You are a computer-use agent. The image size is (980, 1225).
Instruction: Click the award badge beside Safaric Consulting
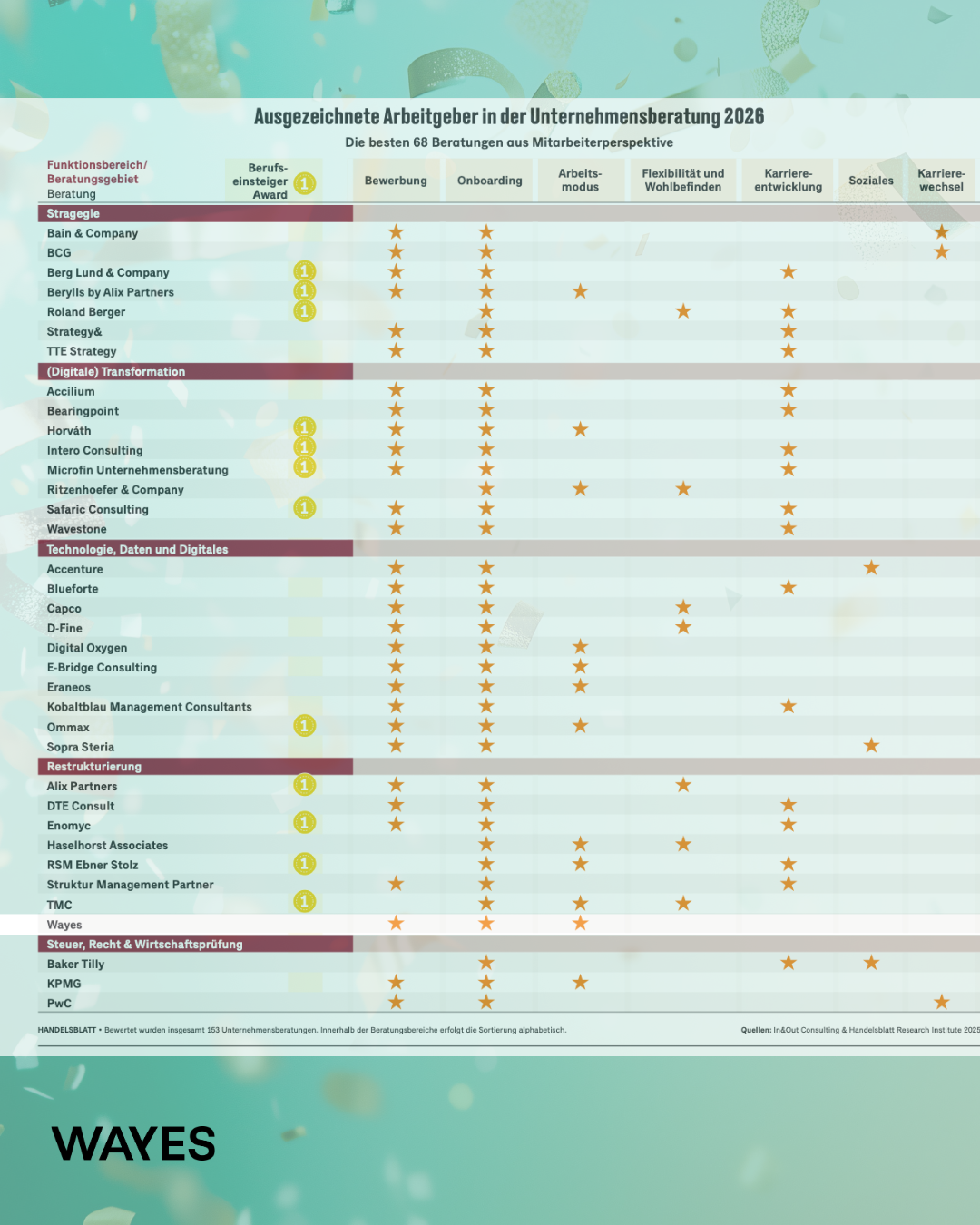point(305,508)
